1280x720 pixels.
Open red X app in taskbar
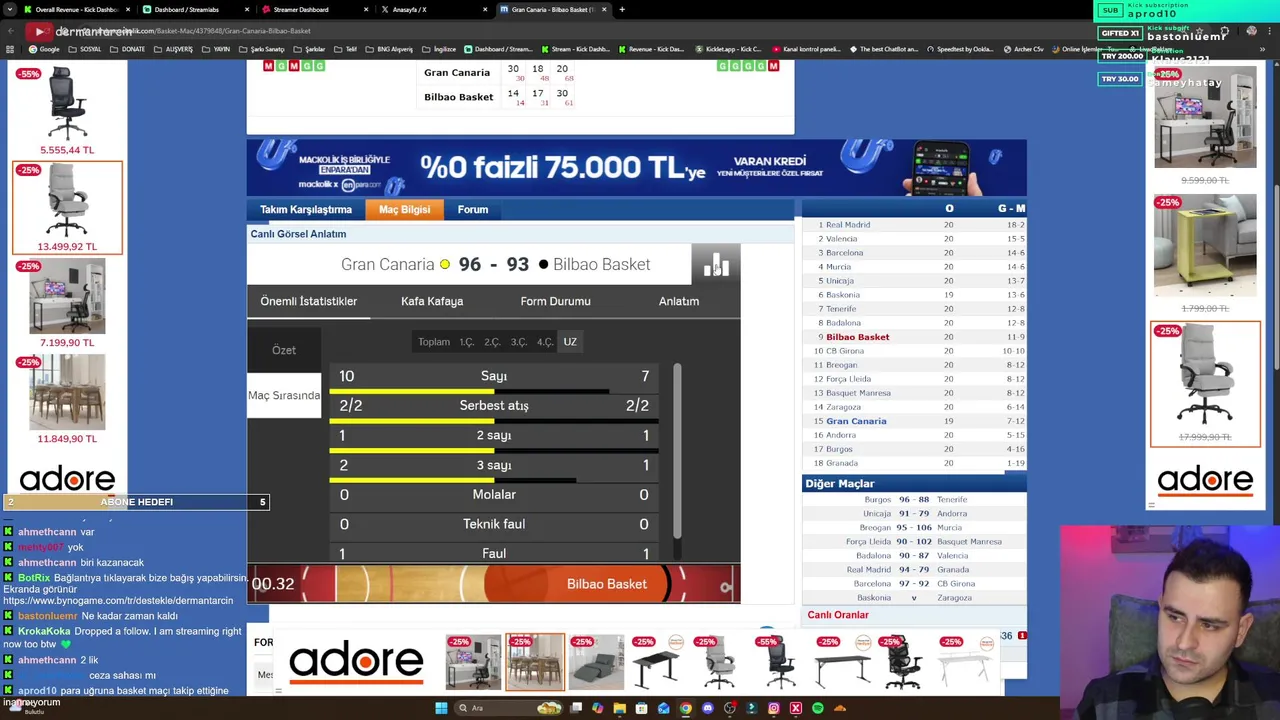pos(796,708)
